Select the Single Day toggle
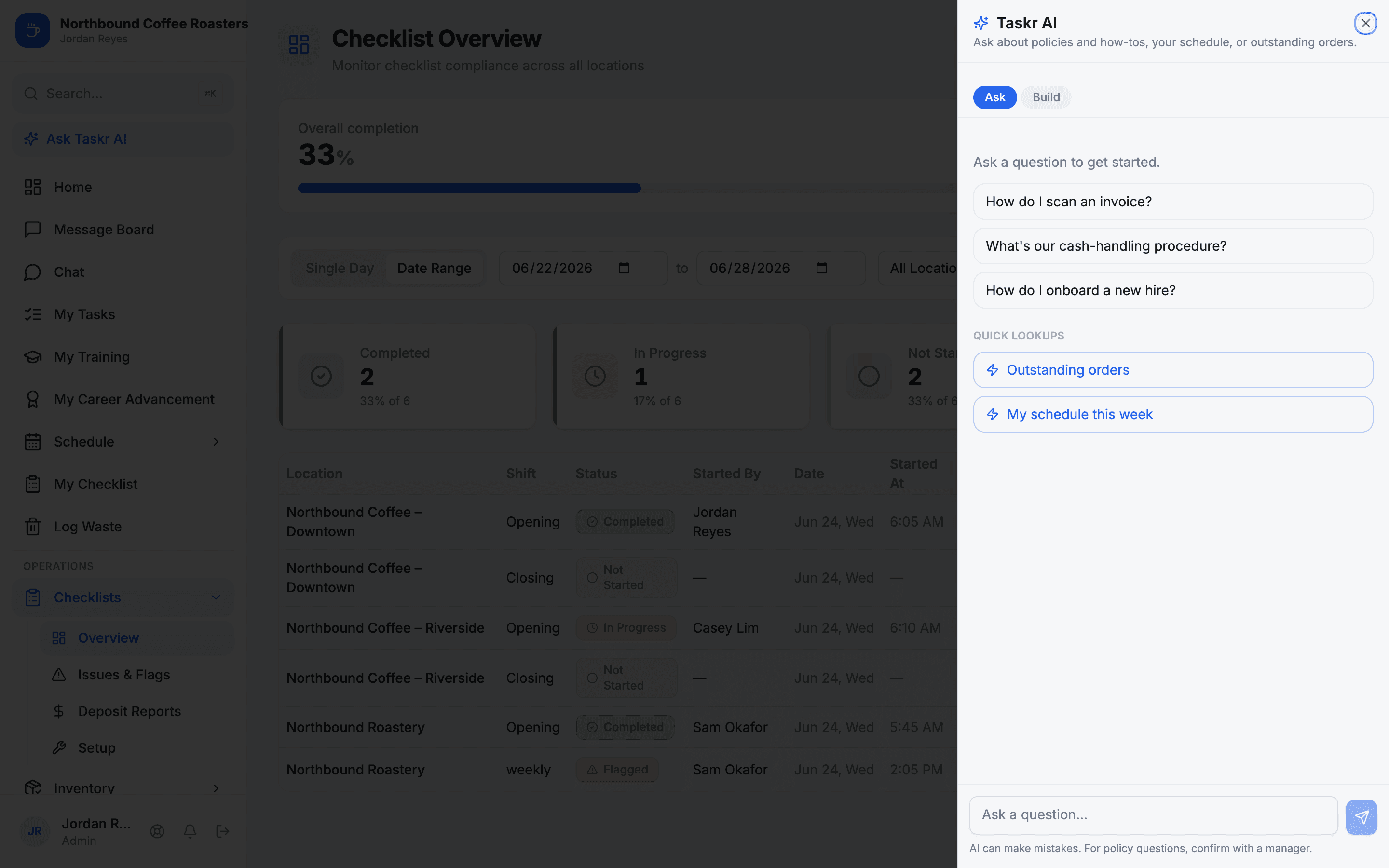This screenshot has height=868, width=1389. 340,268
